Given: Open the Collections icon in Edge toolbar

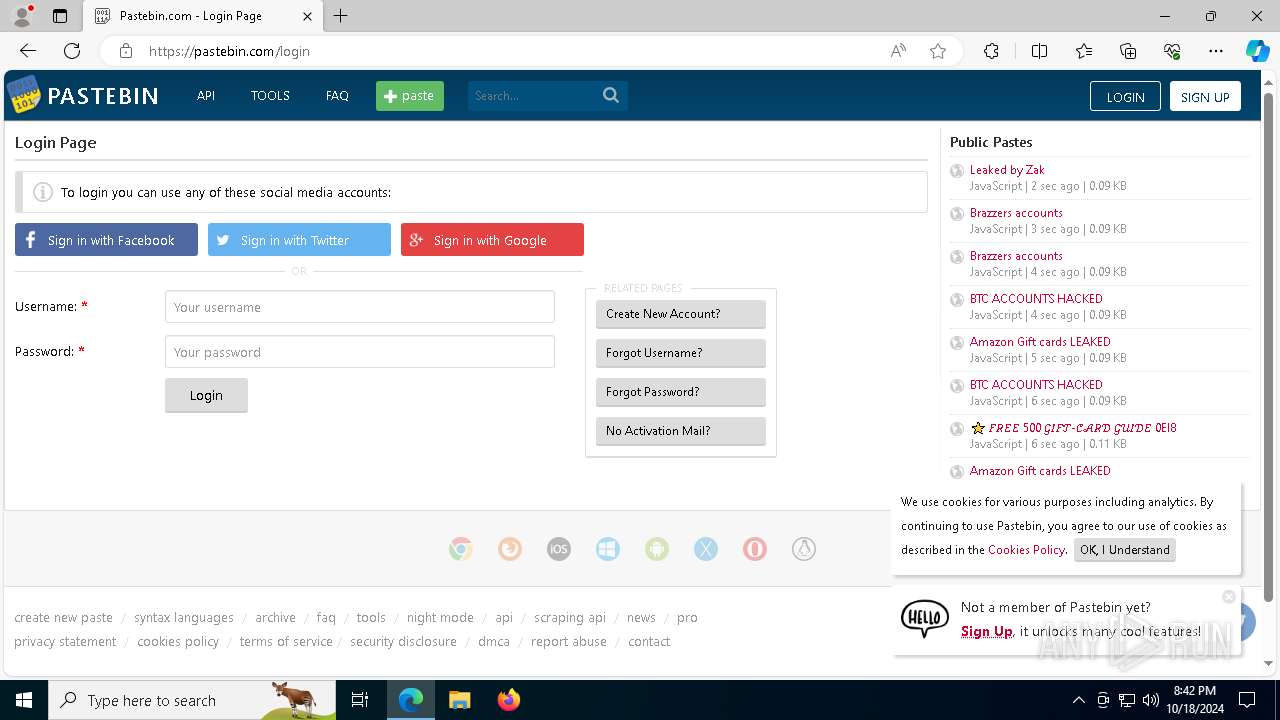Looking at the screenshot, I should pyautogui.click(x=1128, y=51).
